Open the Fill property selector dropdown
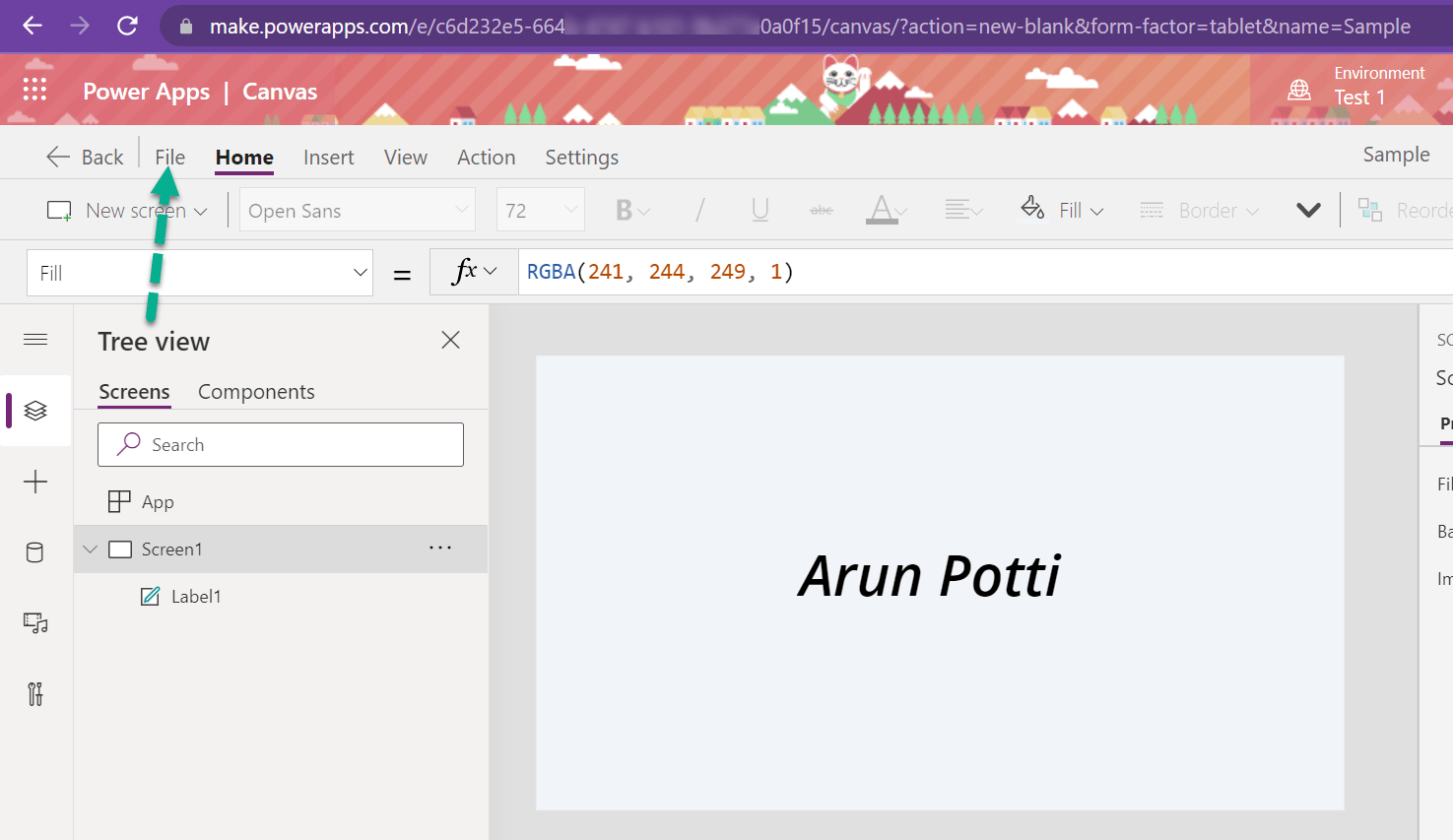The width and height of the screenshot is (1453, 840). [x=200, y=273]
